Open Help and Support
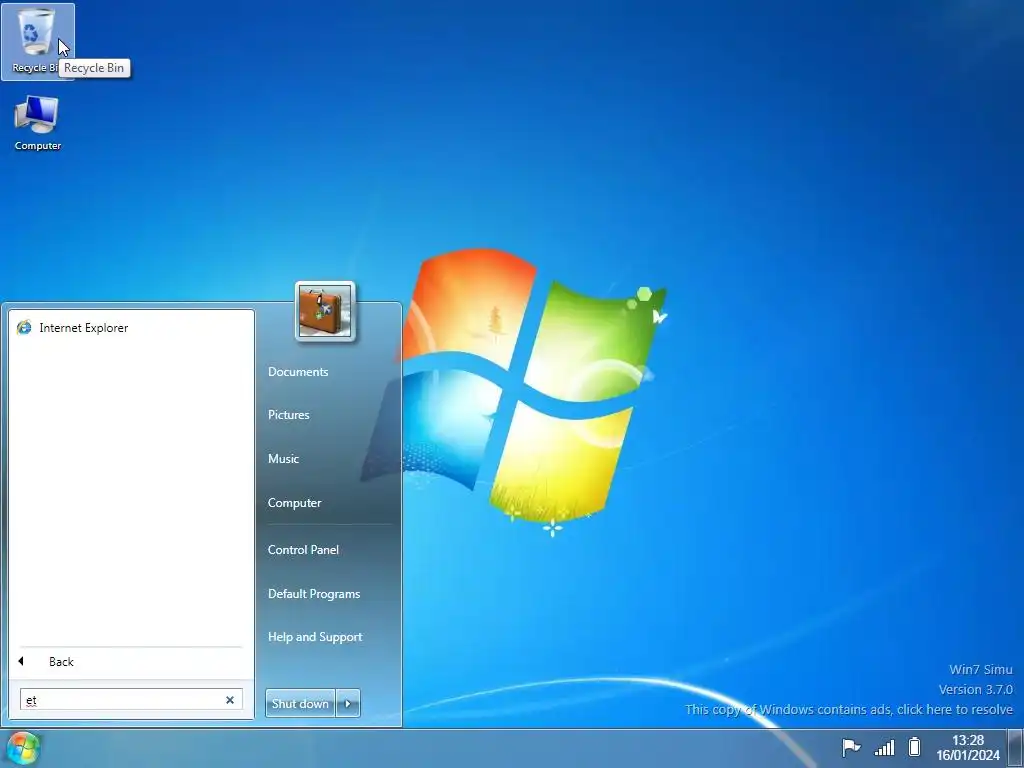The width and height of the screenshot is (1024, 768). click(315, 637)
